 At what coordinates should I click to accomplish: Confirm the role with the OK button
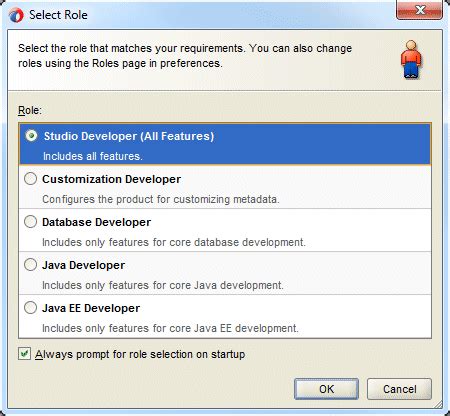(326, 389)
